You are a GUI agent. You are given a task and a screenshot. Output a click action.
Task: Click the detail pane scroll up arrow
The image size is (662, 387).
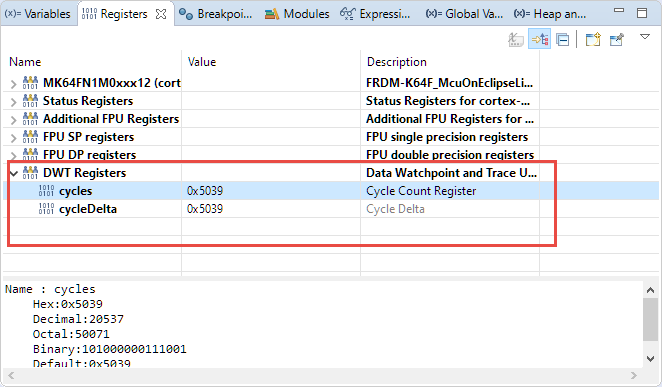pos(650,290)
